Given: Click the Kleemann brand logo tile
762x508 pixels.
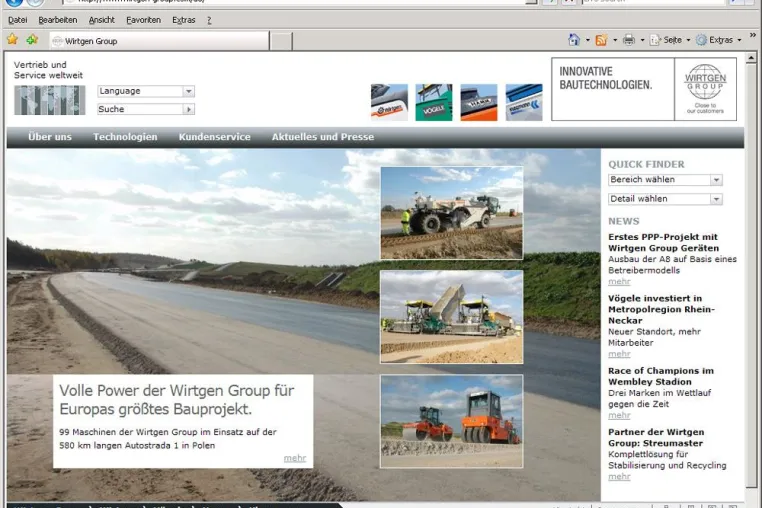Looking at the screenshot, I should pyautogui.click(x=524, y=102).
